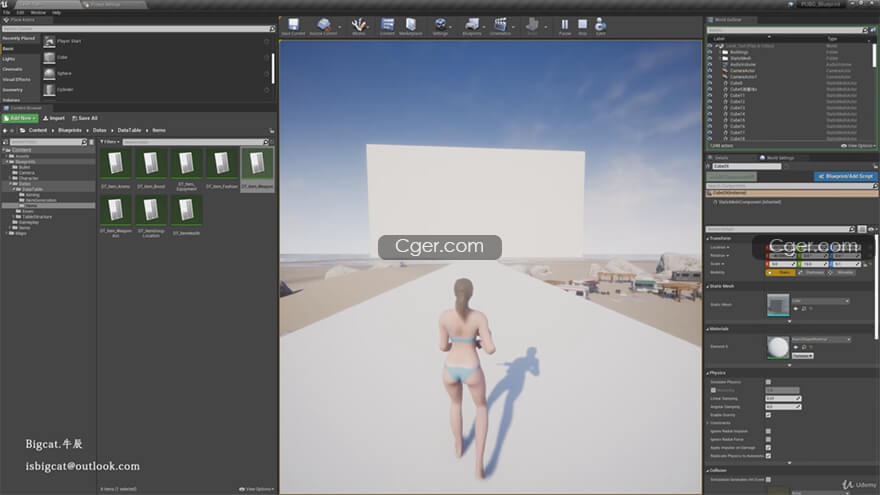Click browse-to-asset icon under Material Element 0
The height and width of the screenshot is (495, 880).
coord(804,347)
